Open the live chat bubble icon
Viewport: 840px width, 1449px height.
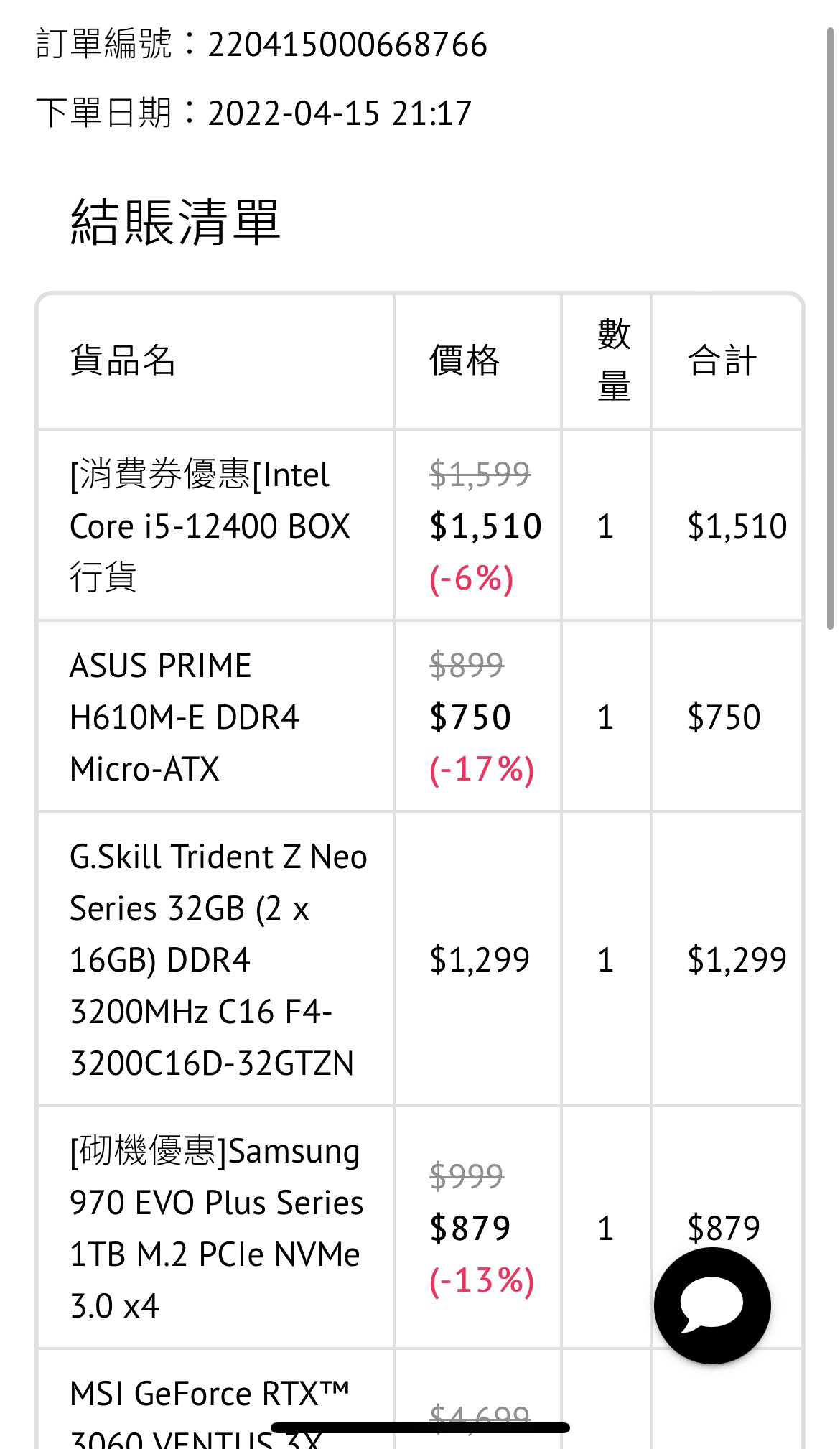click(x=711, y=1305)
